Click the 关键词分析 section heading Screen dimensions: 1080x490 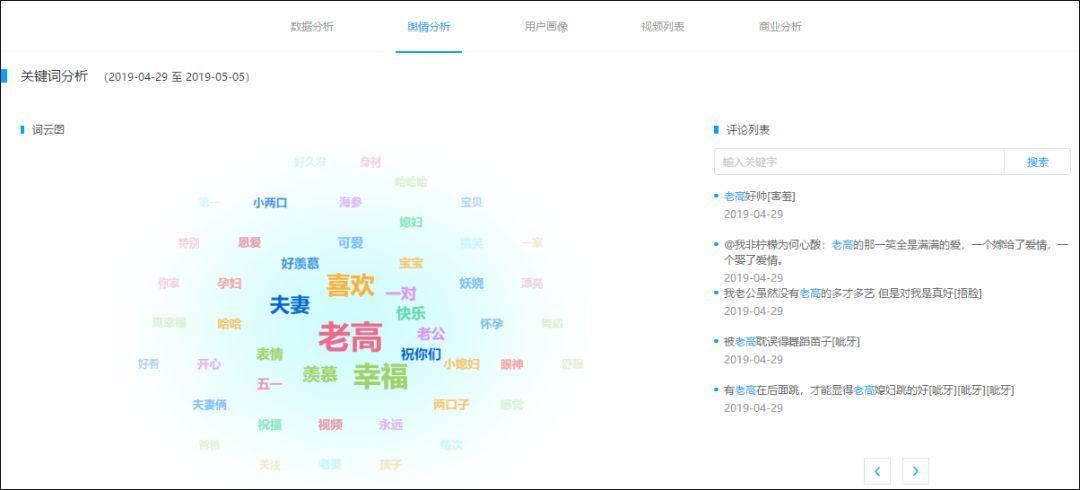point(54,76)
